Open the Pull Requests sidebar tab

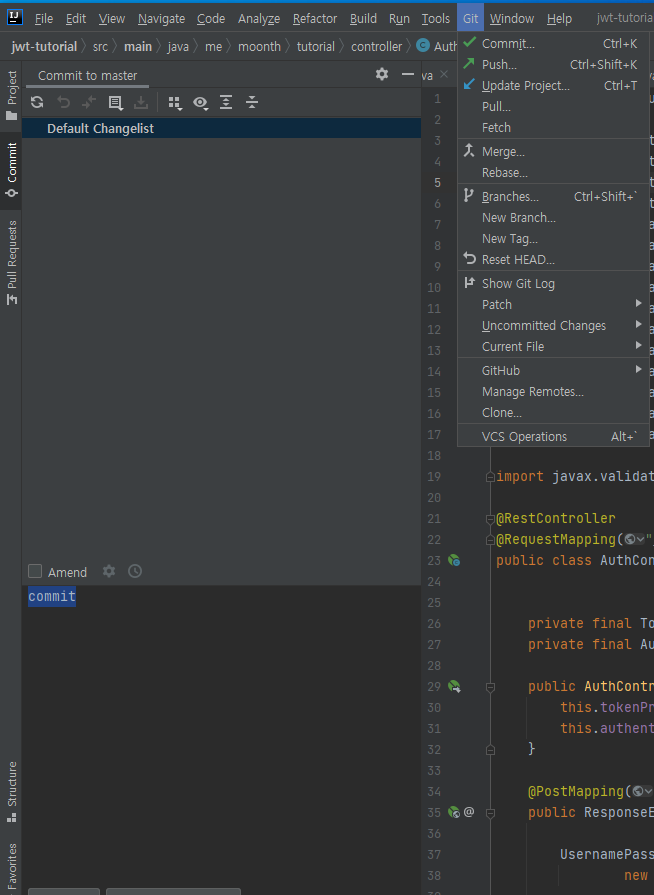(11, 263)
